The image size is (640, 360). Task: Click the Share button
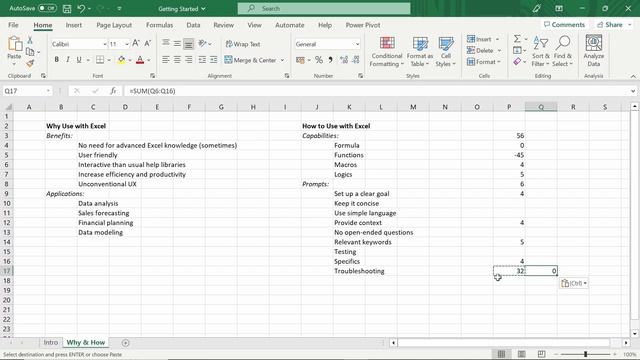[613, 24]
